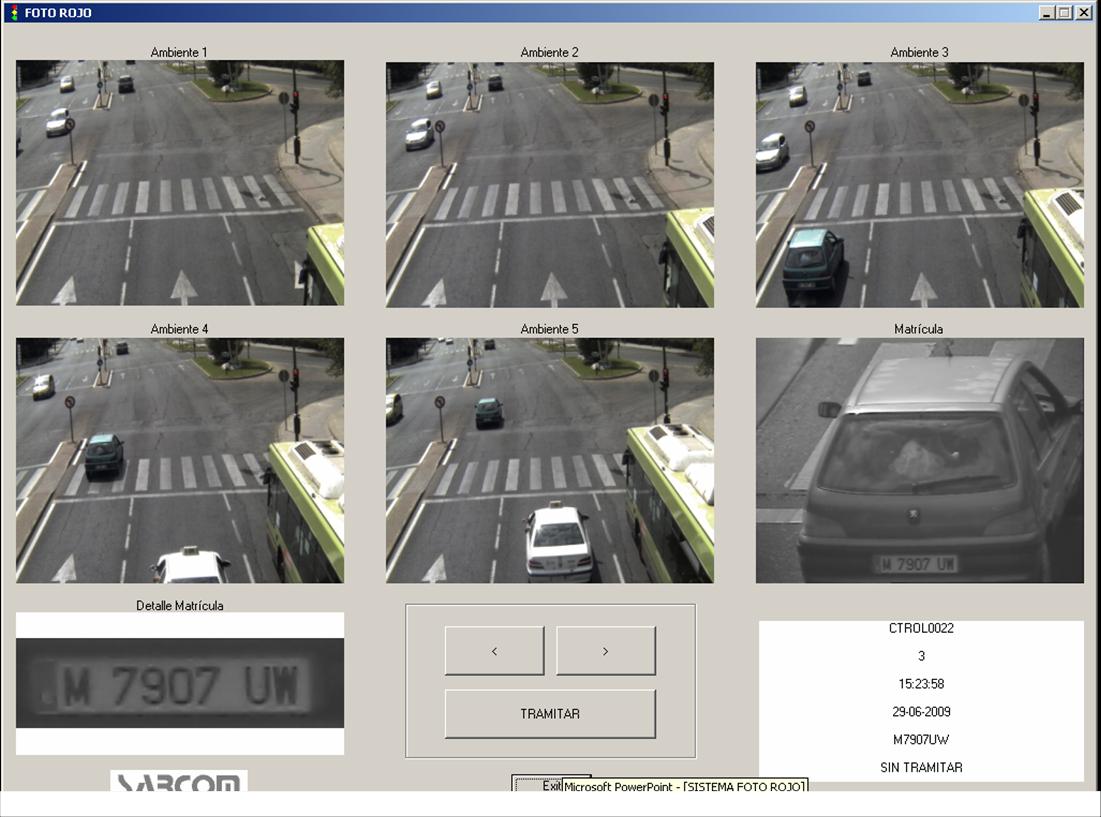Click the SARCOM logo
Viewport: 1101px width, 817px height.
178,781
